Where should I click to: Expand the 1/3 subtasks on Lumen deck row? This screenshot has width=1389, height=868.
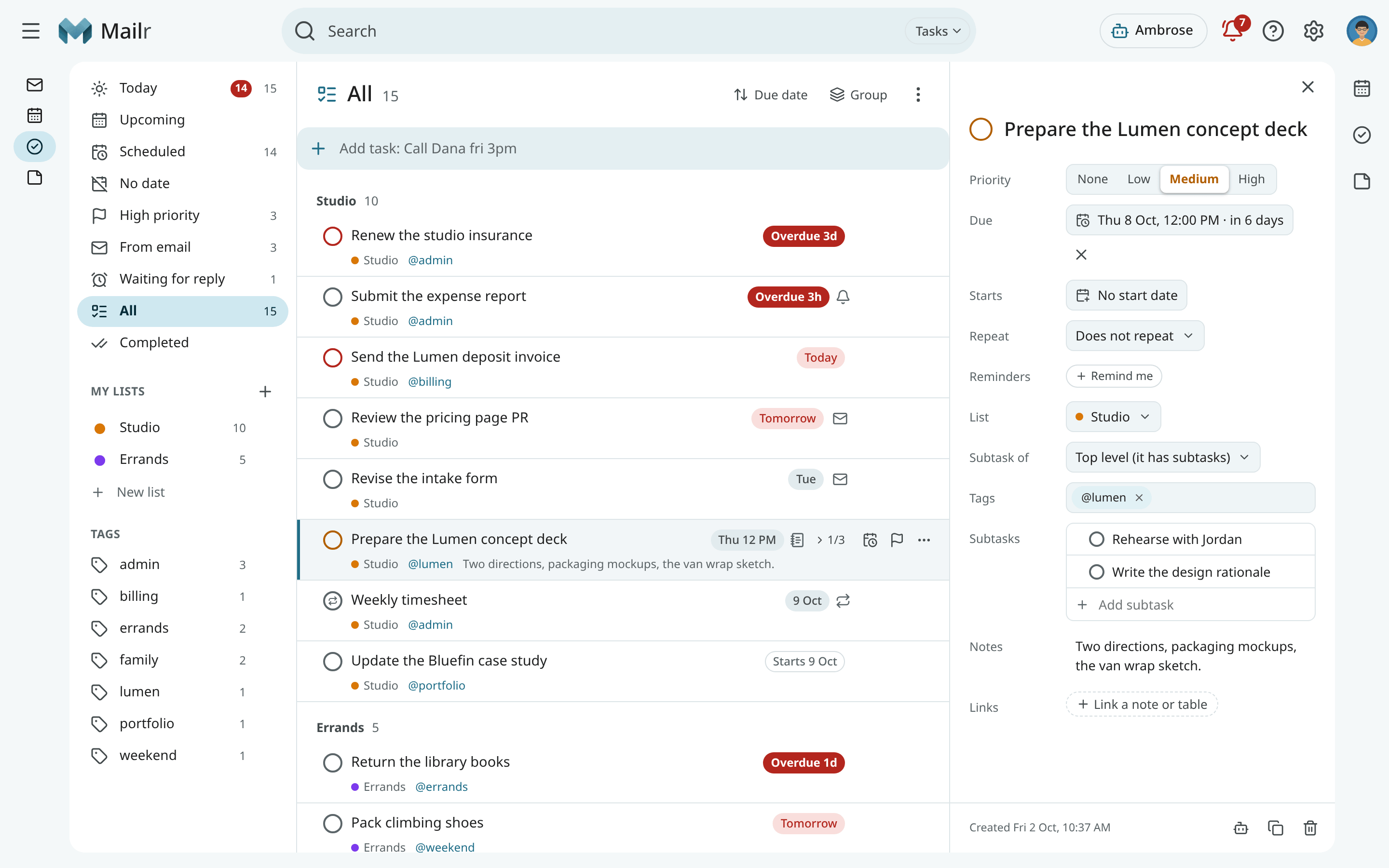tap(831, 540)
